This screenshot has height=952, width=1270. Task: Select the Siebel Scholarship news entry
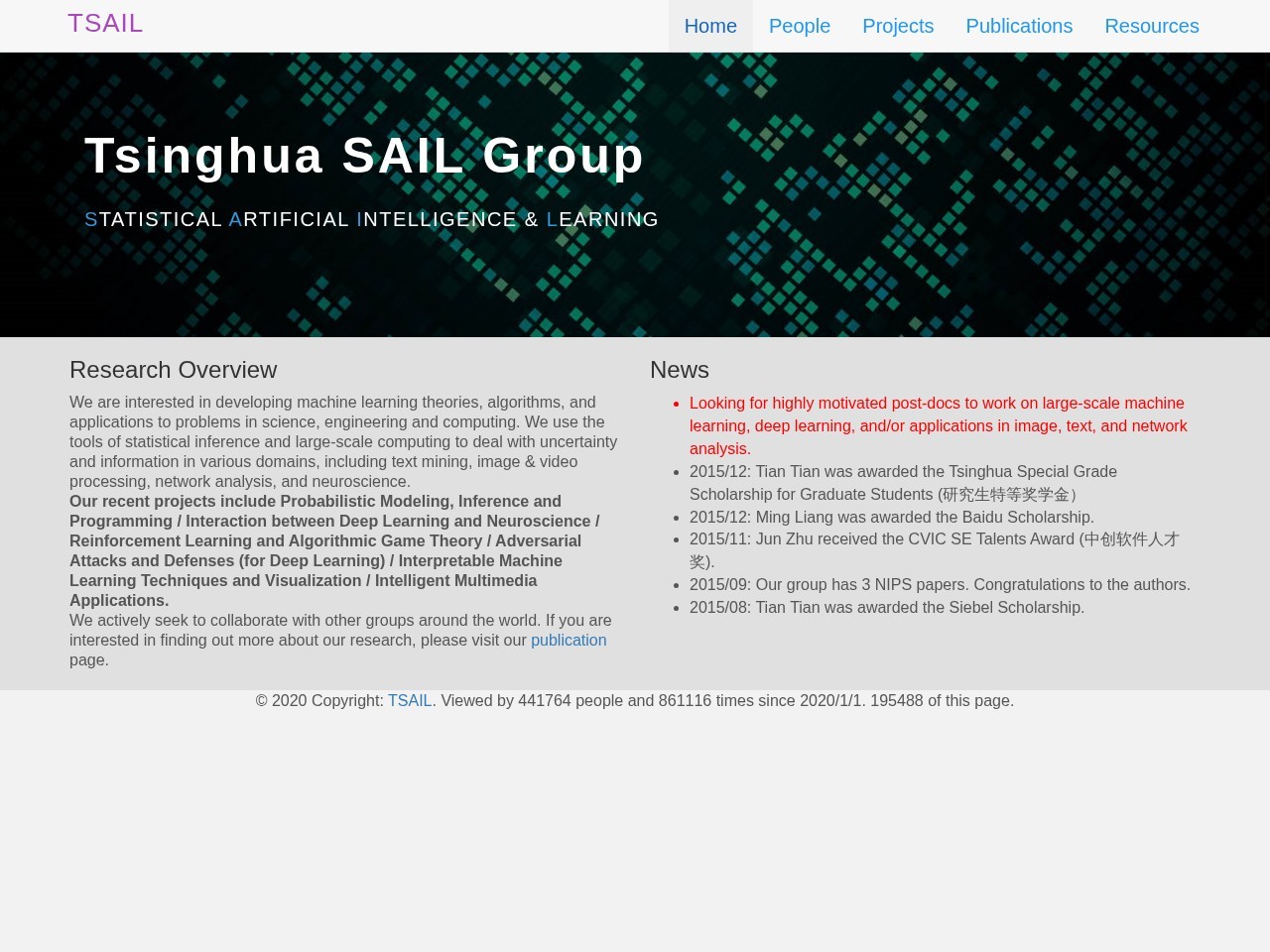pos(886,608)
